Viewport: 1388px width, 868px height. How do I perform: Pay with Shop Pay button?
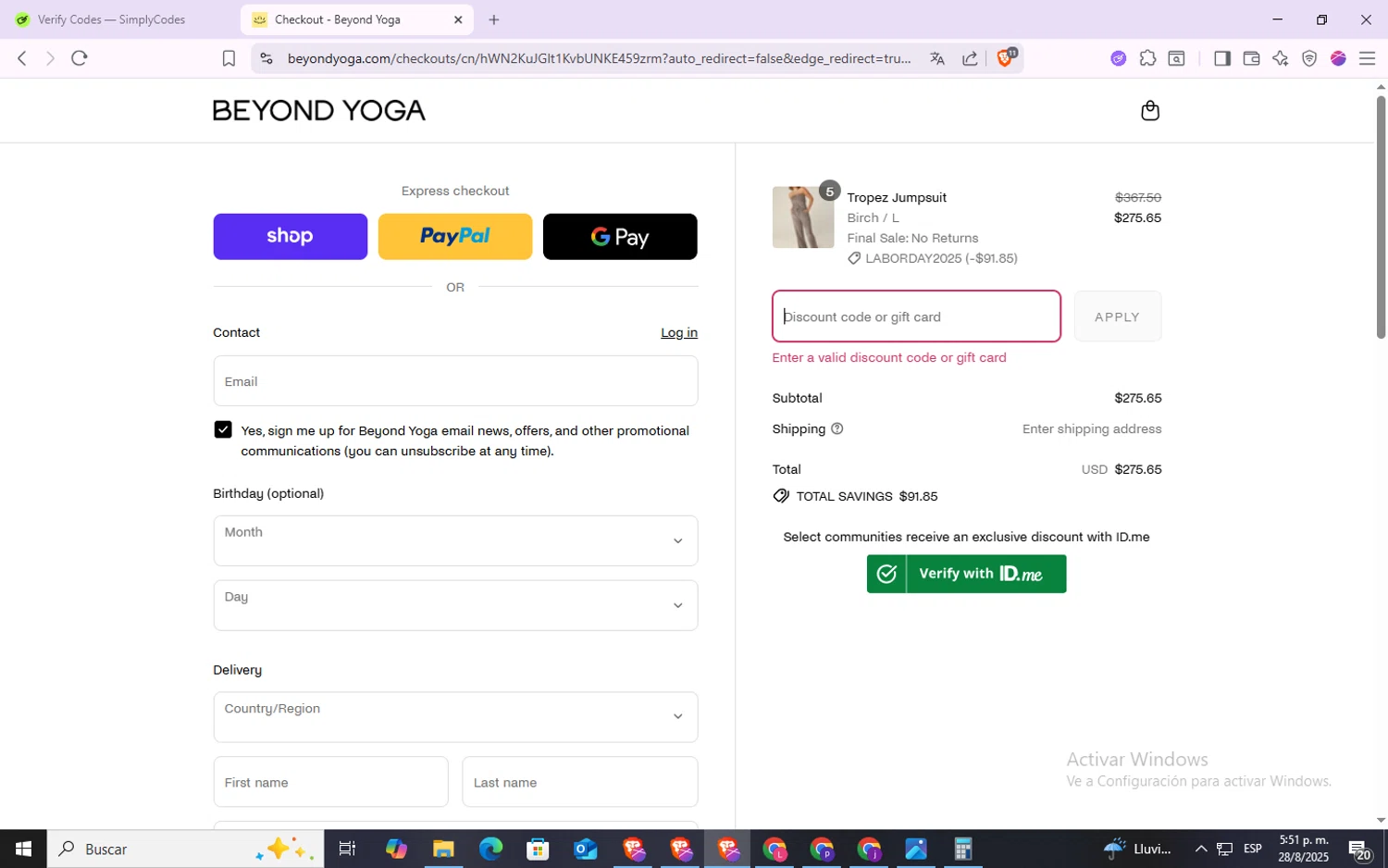(290, 237)
